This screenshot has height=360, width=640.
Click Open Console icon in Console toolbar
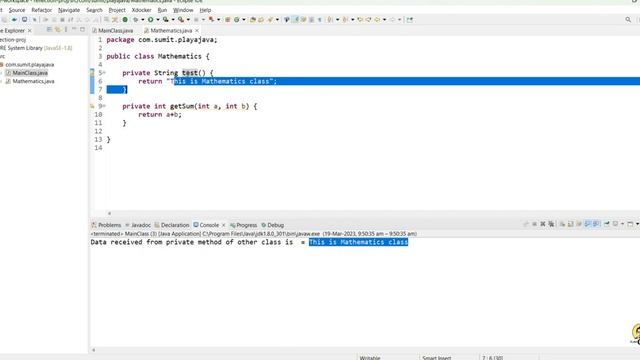pos(630,224)
